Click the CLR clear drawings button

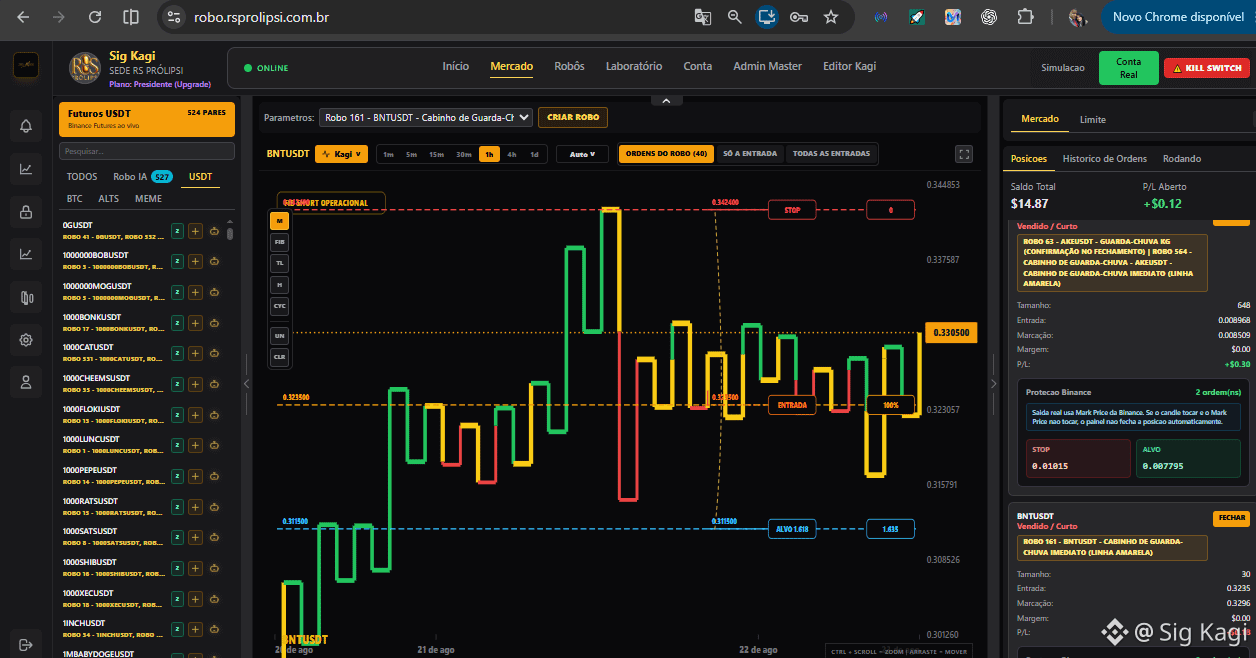click(279, 355)
